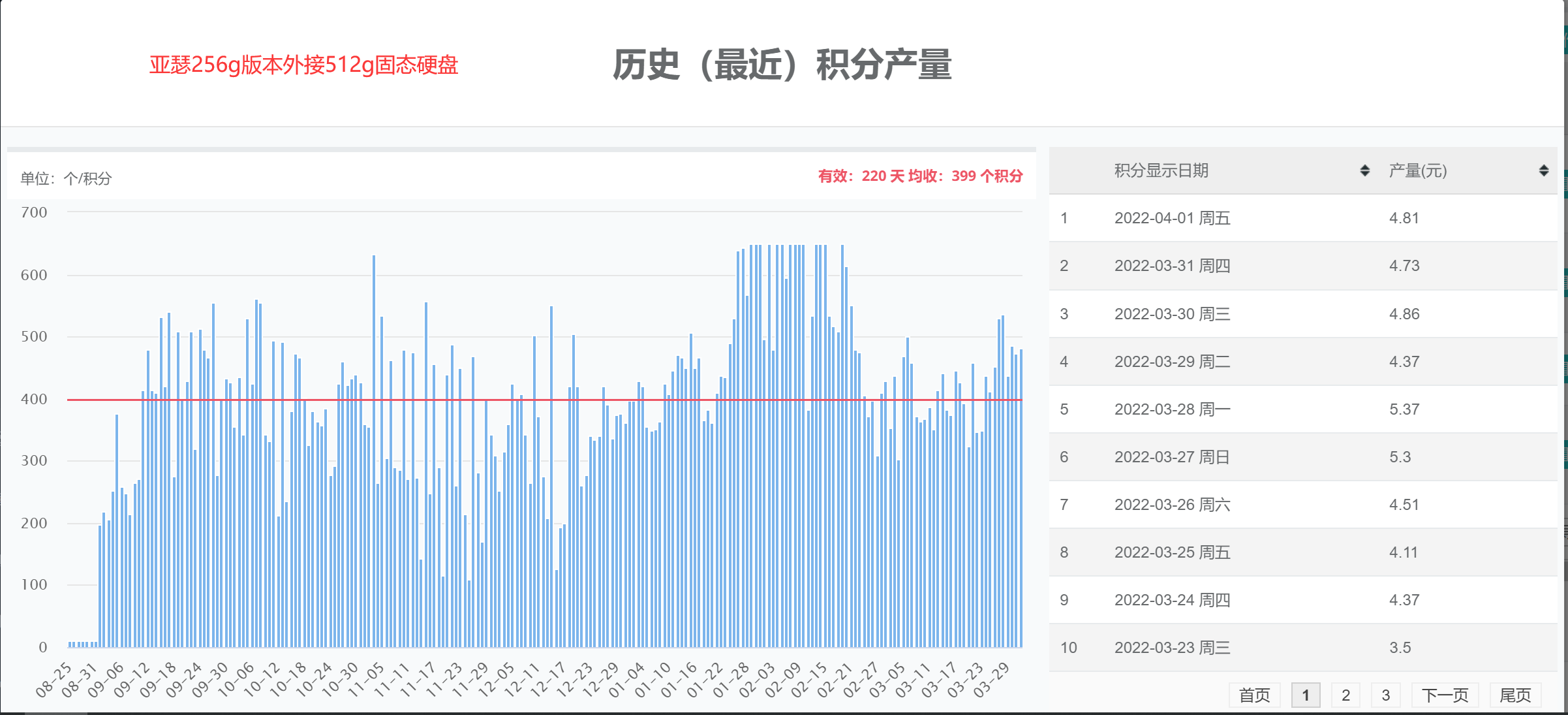Click y-axis label 400
Image resolution: width=1568 pixels, height=715 pixels.
(x=34, y=399)
